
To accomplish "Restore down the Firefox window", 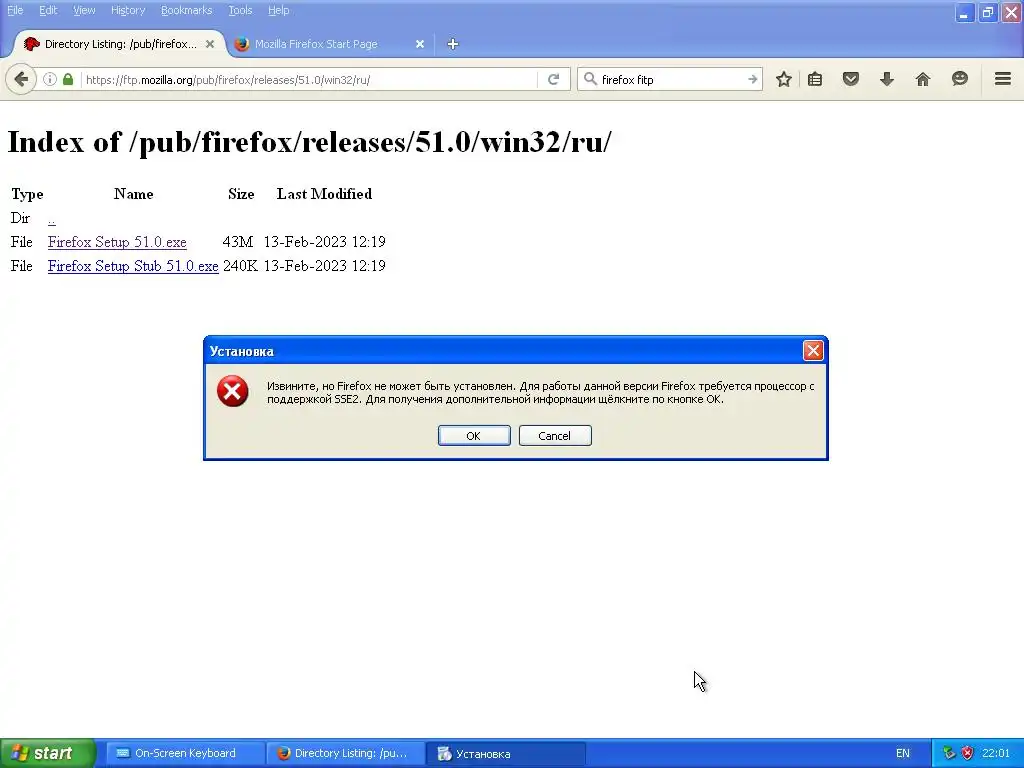I will pos(987,12).
